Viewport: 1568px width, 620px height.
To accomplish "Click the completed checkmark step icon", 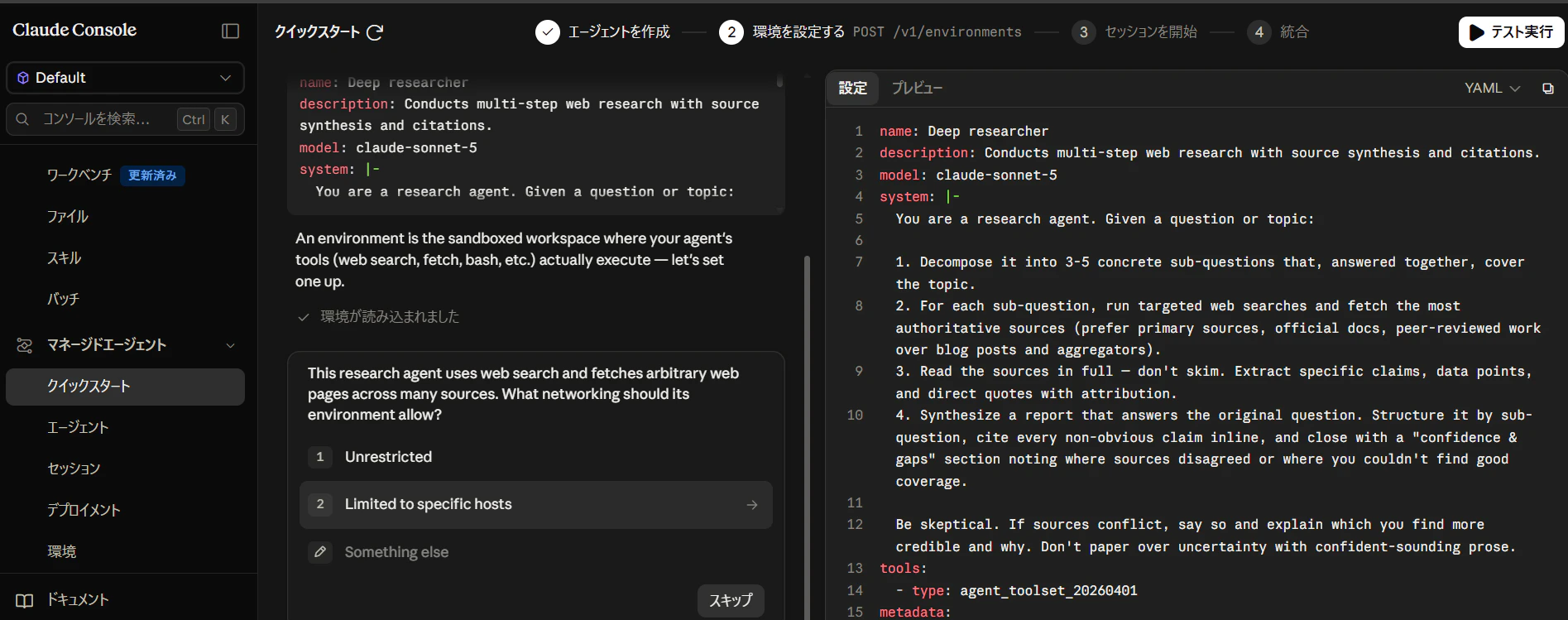I will tap(548, 32).
